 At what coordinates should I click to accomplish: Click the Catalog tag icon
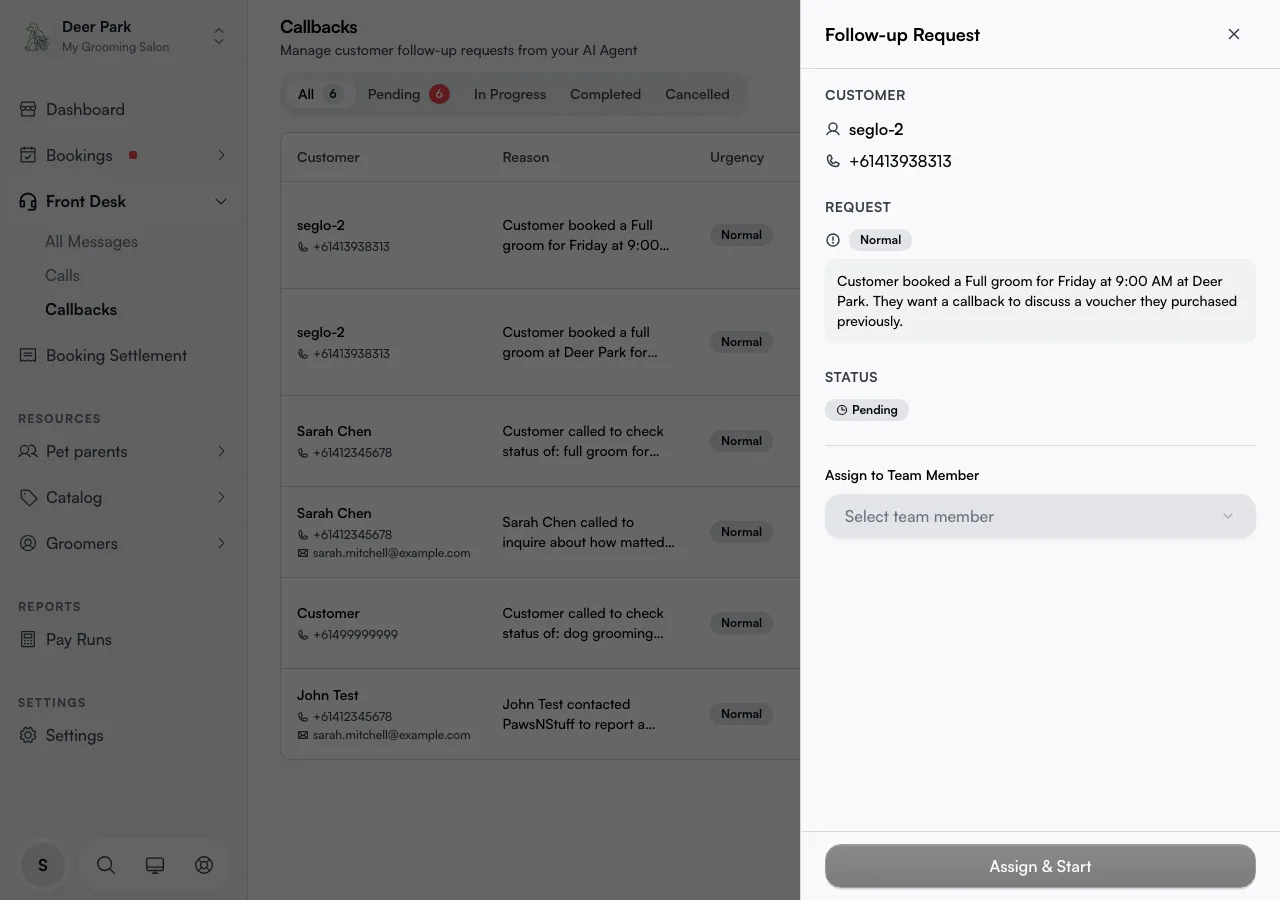[x=28, y=497]
